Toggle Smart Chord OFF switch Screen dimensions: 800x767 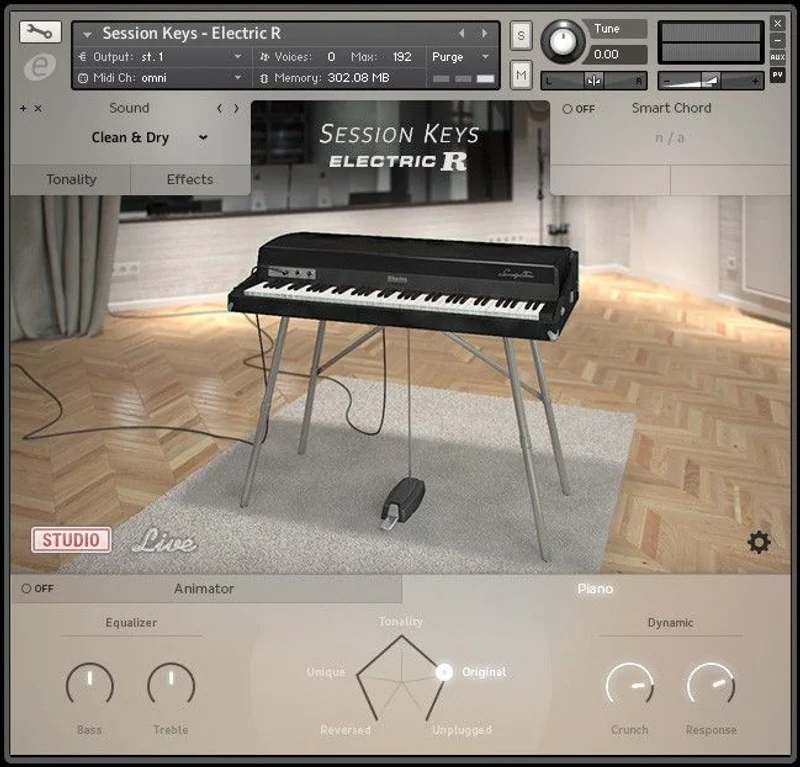(579, 109)
